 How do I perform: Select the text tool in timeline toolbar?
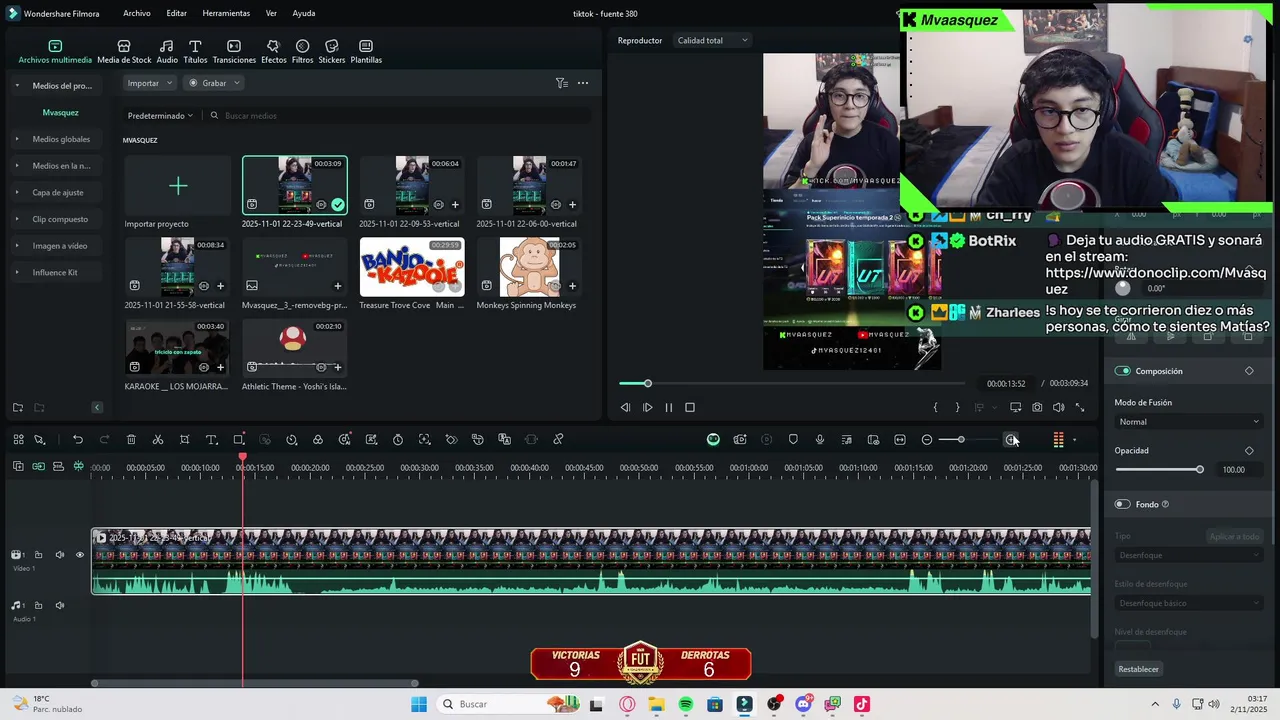tap(211, 440)
